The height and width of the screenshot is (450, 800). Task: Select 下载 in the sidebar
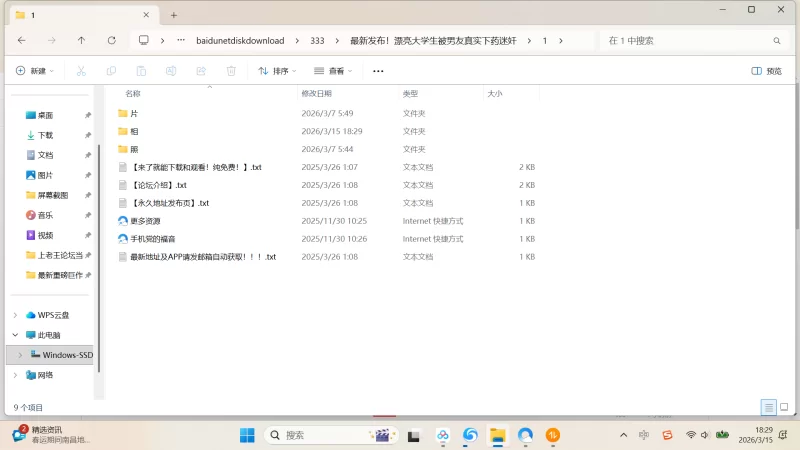tap(45, 135)
